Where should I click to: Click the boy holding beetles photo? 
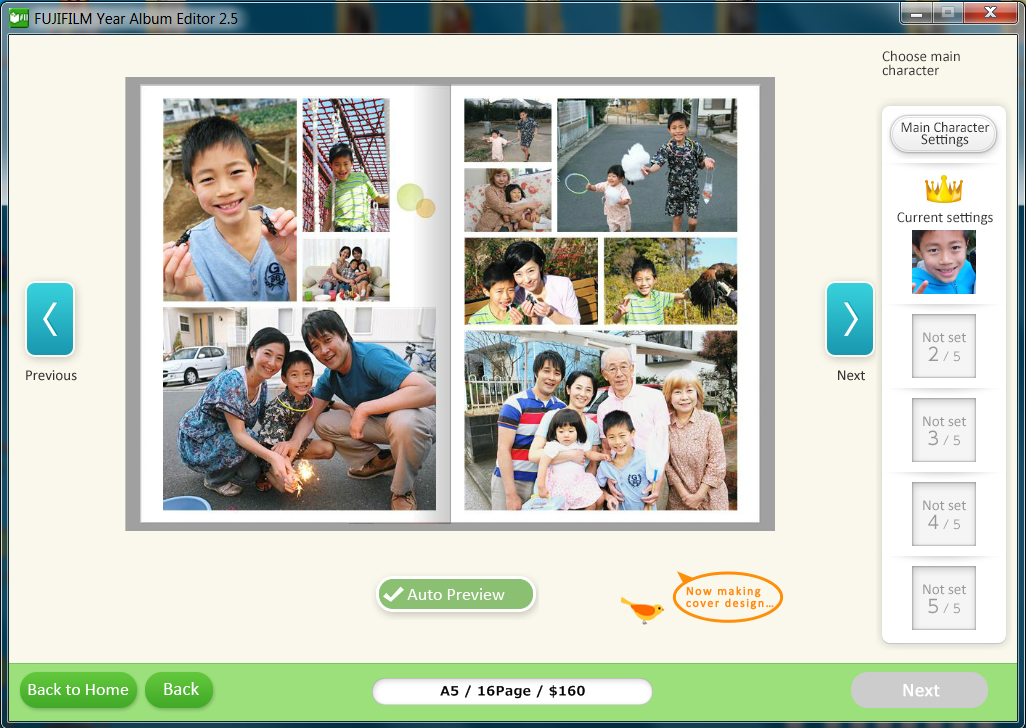230,199
